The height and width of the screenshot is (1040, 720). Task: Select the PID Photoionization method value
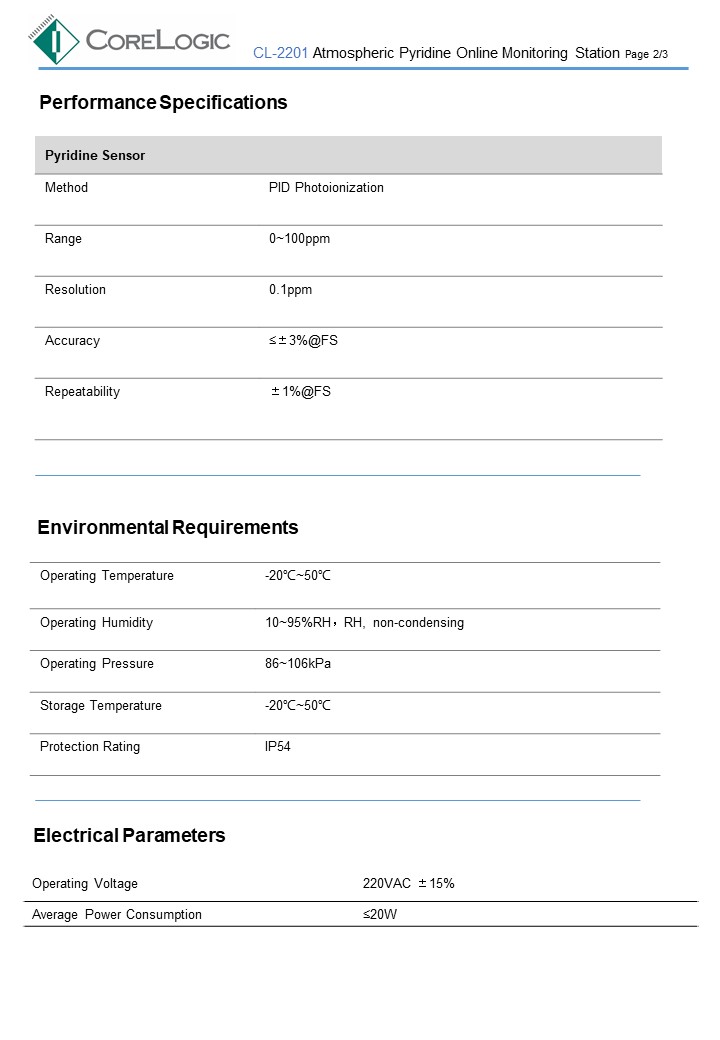(x=326, y=188)
